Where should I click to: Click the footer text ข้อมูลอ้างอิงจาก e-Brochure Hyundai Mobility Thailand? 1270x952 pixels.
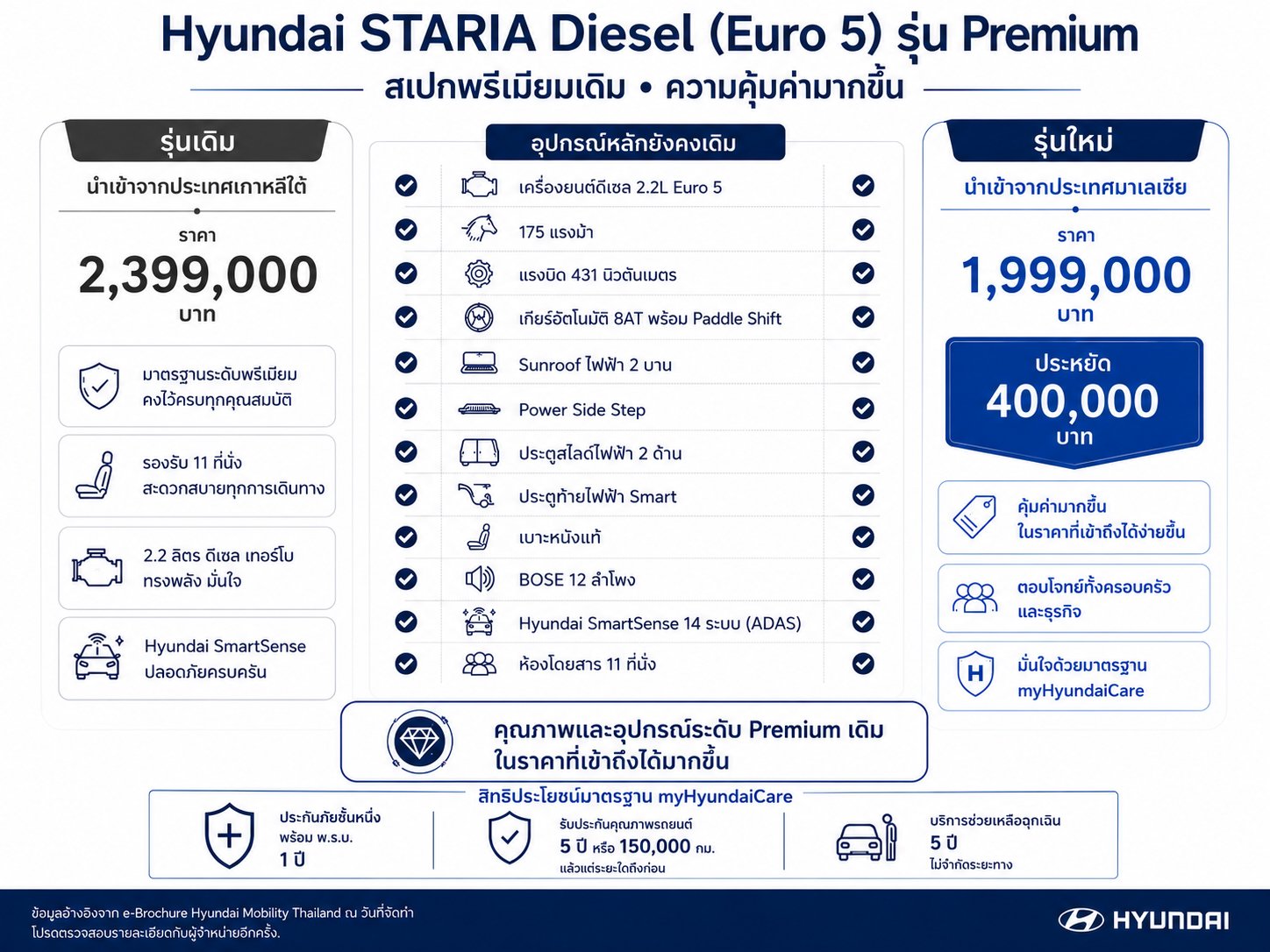pos(185,913)
